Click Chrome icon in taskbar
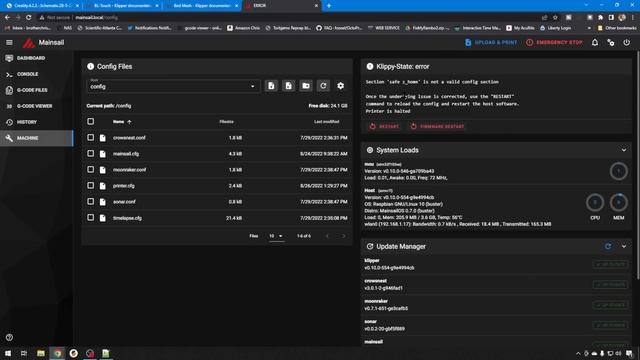Viewport: 640px width, 360px height. pos(57,353)
